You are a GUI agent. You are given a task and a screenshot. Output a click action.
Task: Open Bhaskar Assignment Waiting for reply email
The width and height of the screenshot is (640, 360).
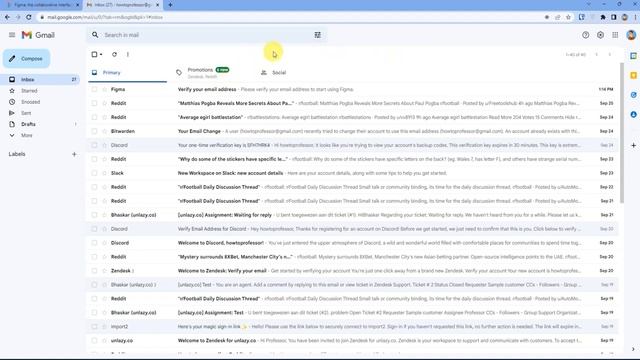(353, 215)
